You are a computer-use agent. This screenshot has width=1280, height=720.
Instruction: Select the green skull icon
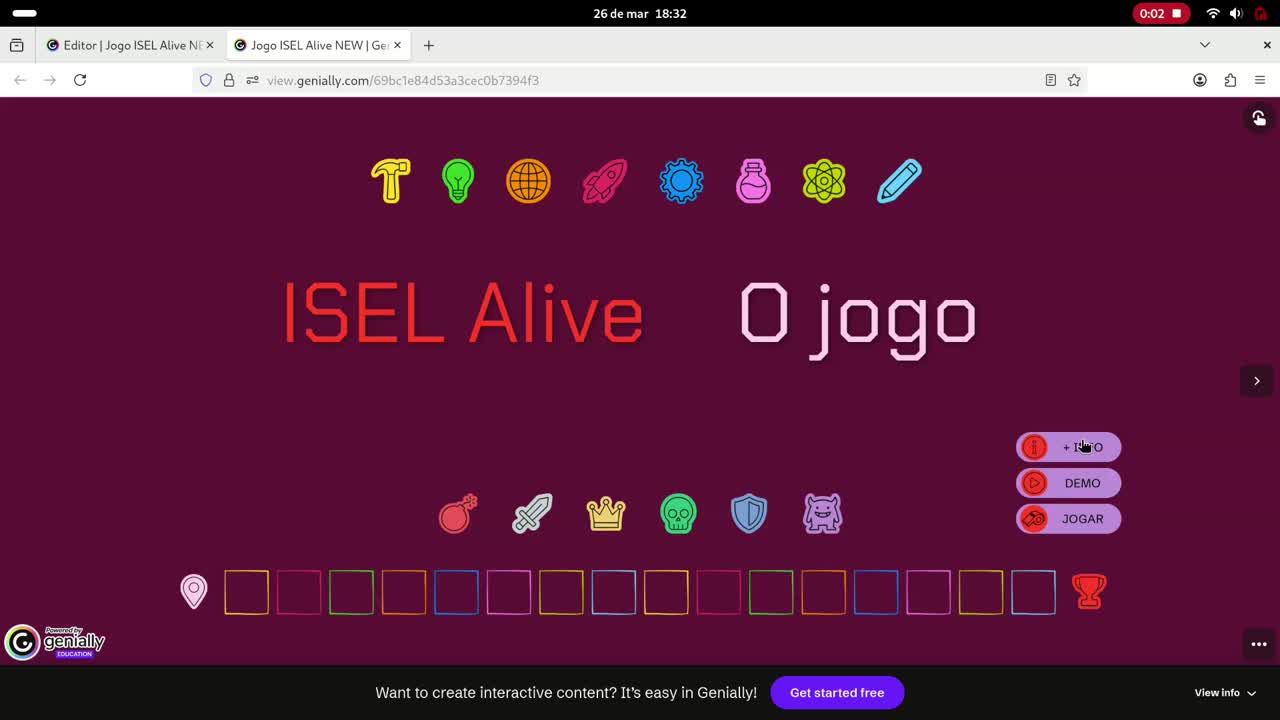pyautogui.click(x=678, y=513)
